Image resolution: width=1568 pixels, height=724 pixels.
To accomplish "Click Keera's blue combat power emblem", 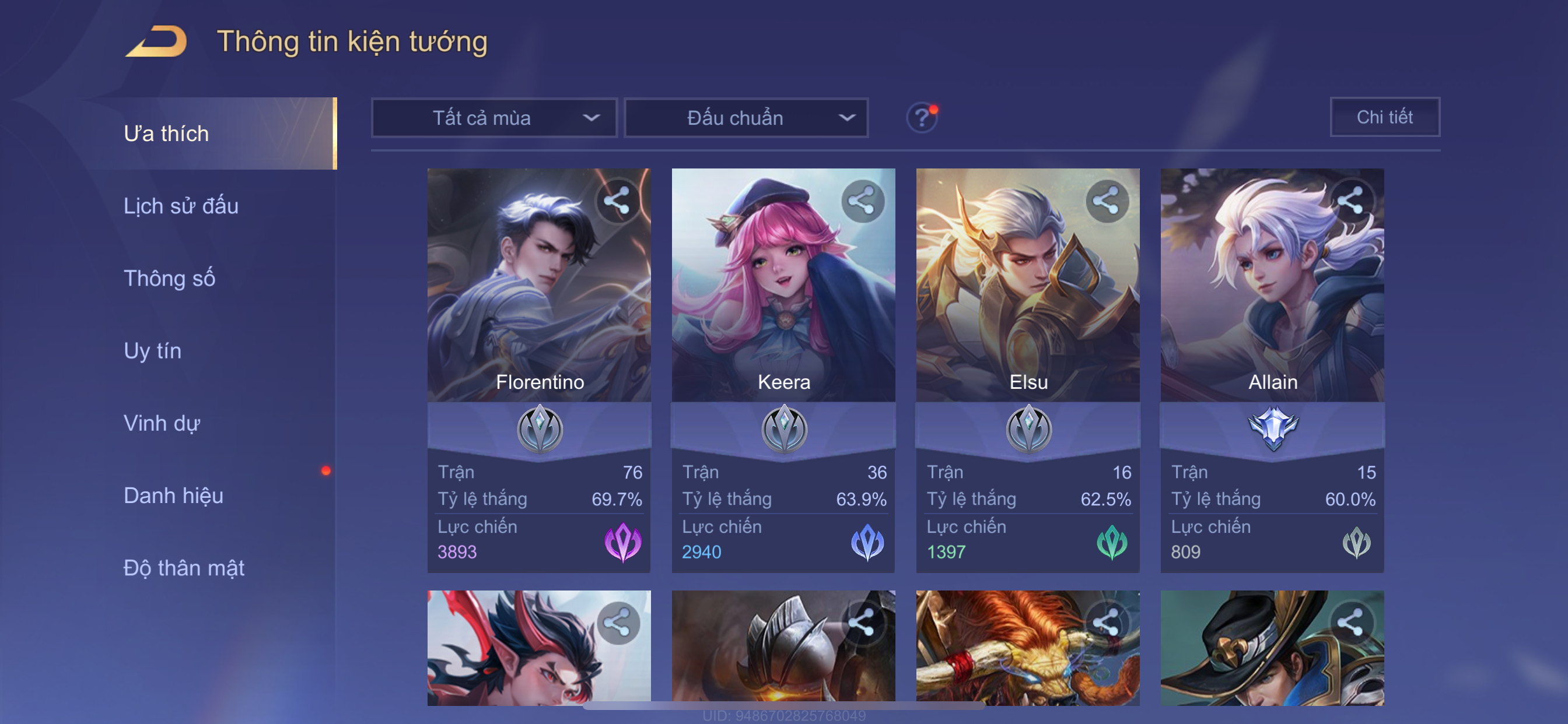I will (867, 542).
